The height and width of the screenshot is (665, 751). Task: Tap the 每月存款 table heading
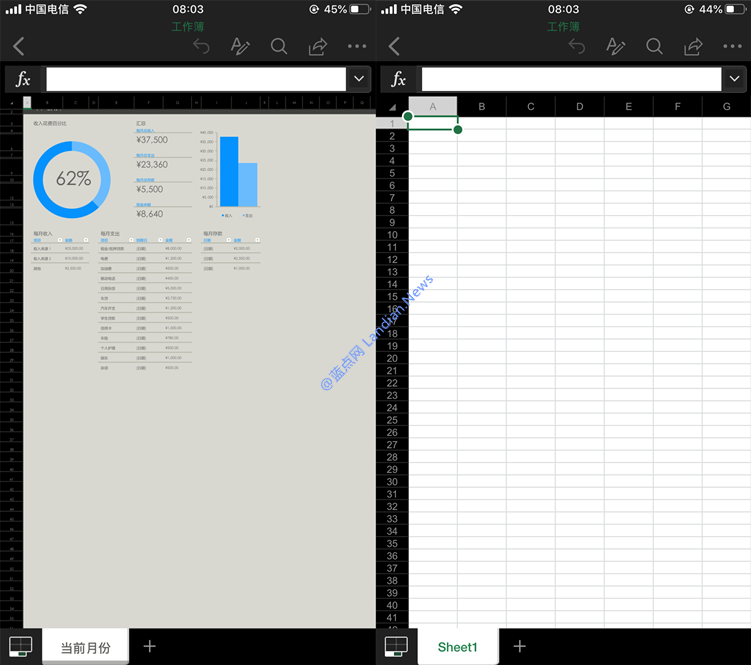point(213,234)
